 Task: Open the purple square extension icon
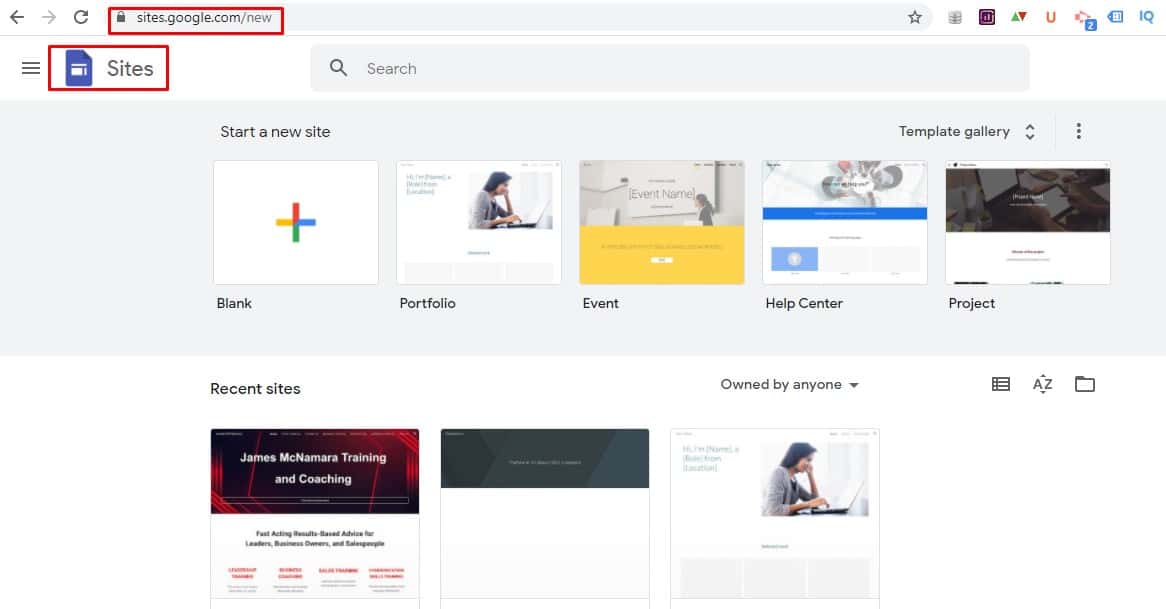point(987,17)
